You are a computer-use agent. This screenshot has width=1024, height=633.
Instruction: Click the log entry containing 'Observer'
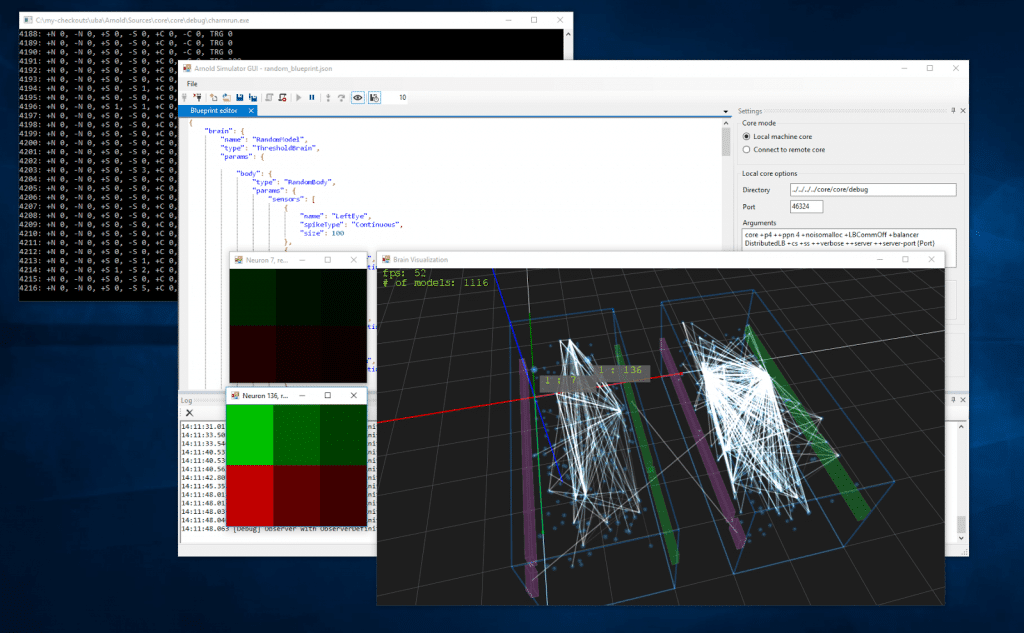click(279, 528)
